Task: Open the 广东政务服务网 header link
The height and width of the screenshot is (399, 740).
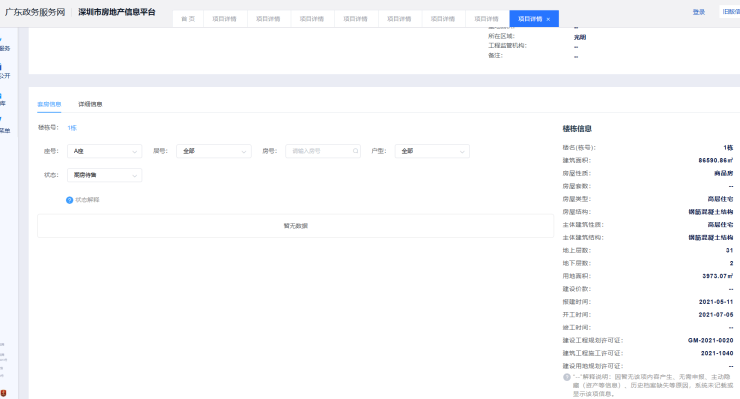Action: tap(35, 12)
